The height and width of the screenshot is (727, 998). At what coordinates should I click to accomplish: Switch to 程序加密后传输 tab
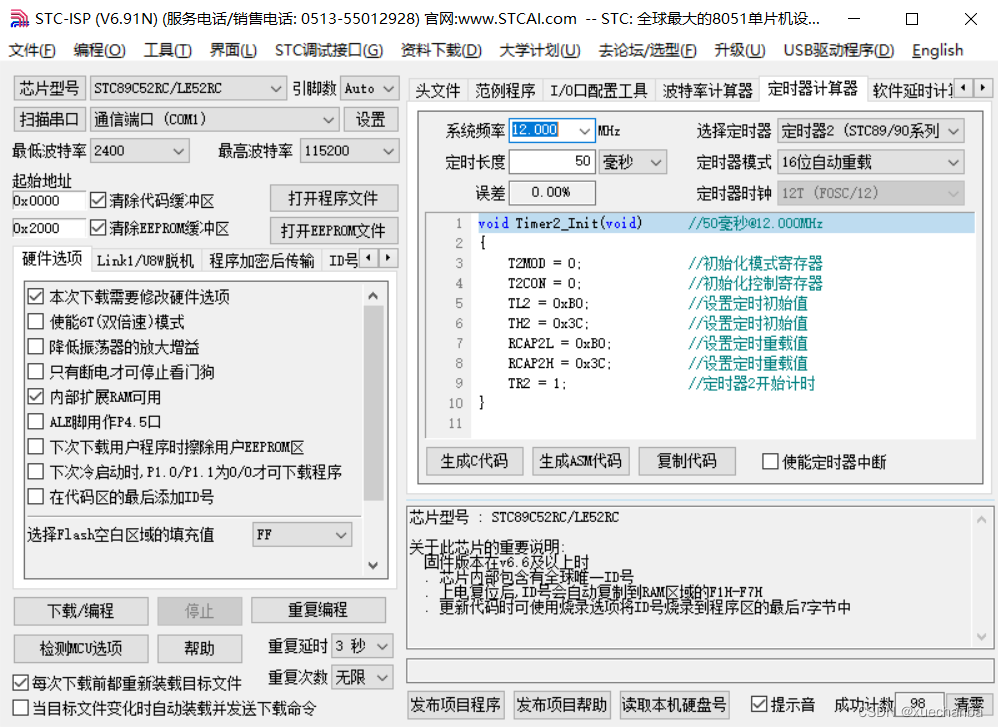(262, 261)
